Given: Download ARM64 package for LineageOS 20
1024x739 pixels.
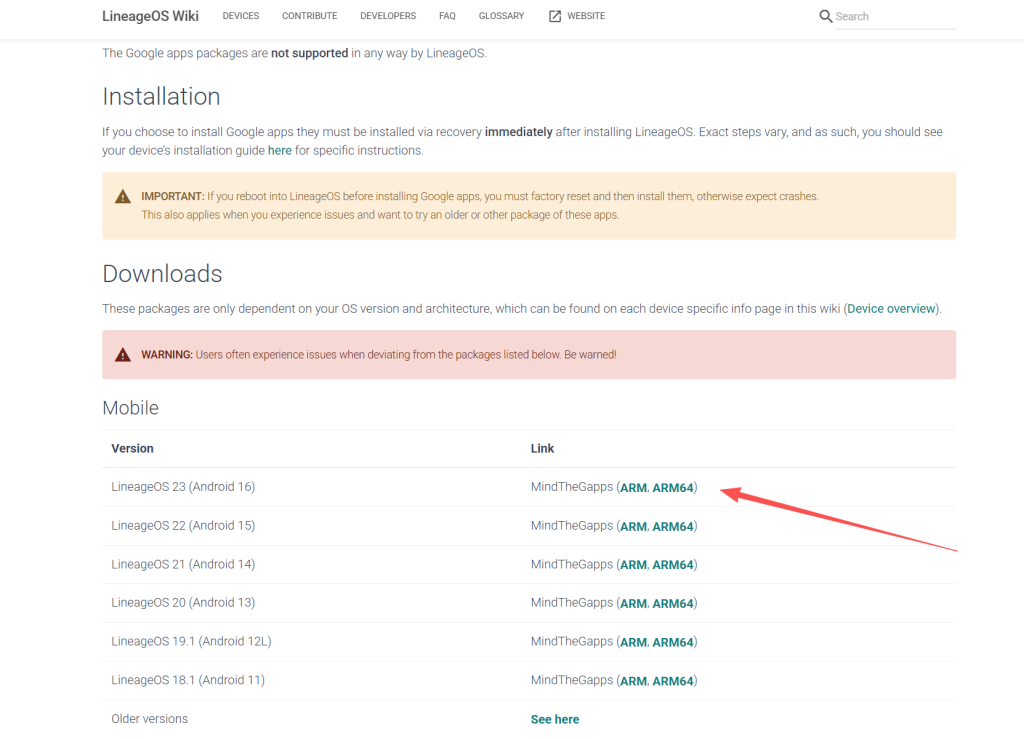Looking at the screenshot, I should tap(673, 603).
